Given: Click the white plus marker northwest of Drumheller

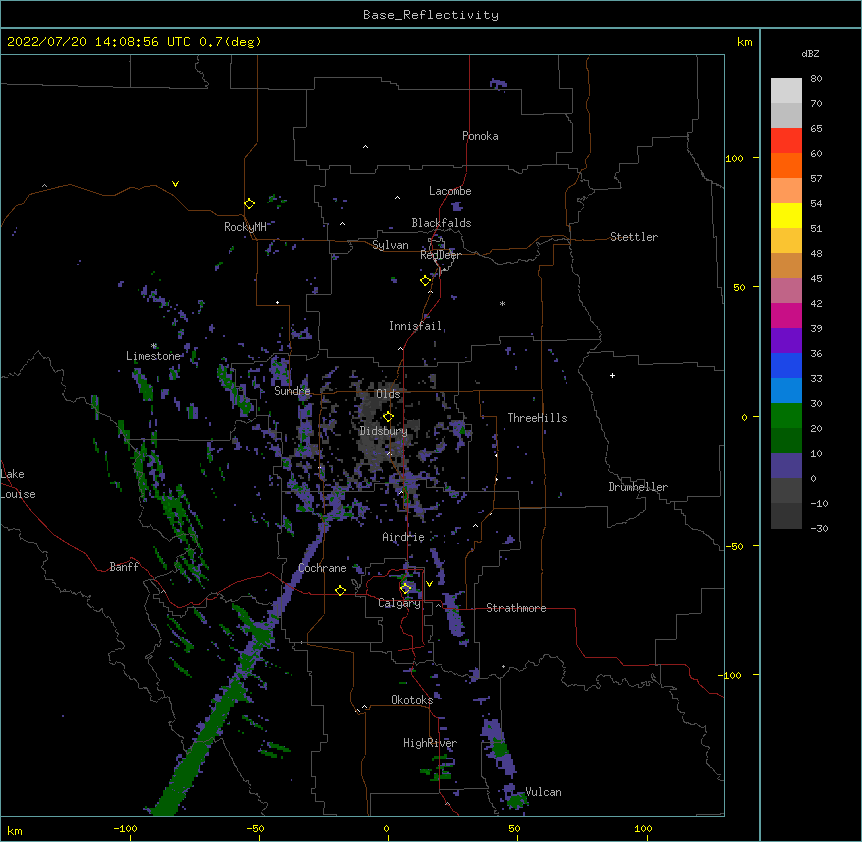Looking at the screenshot, I should [x=612, y=375].
